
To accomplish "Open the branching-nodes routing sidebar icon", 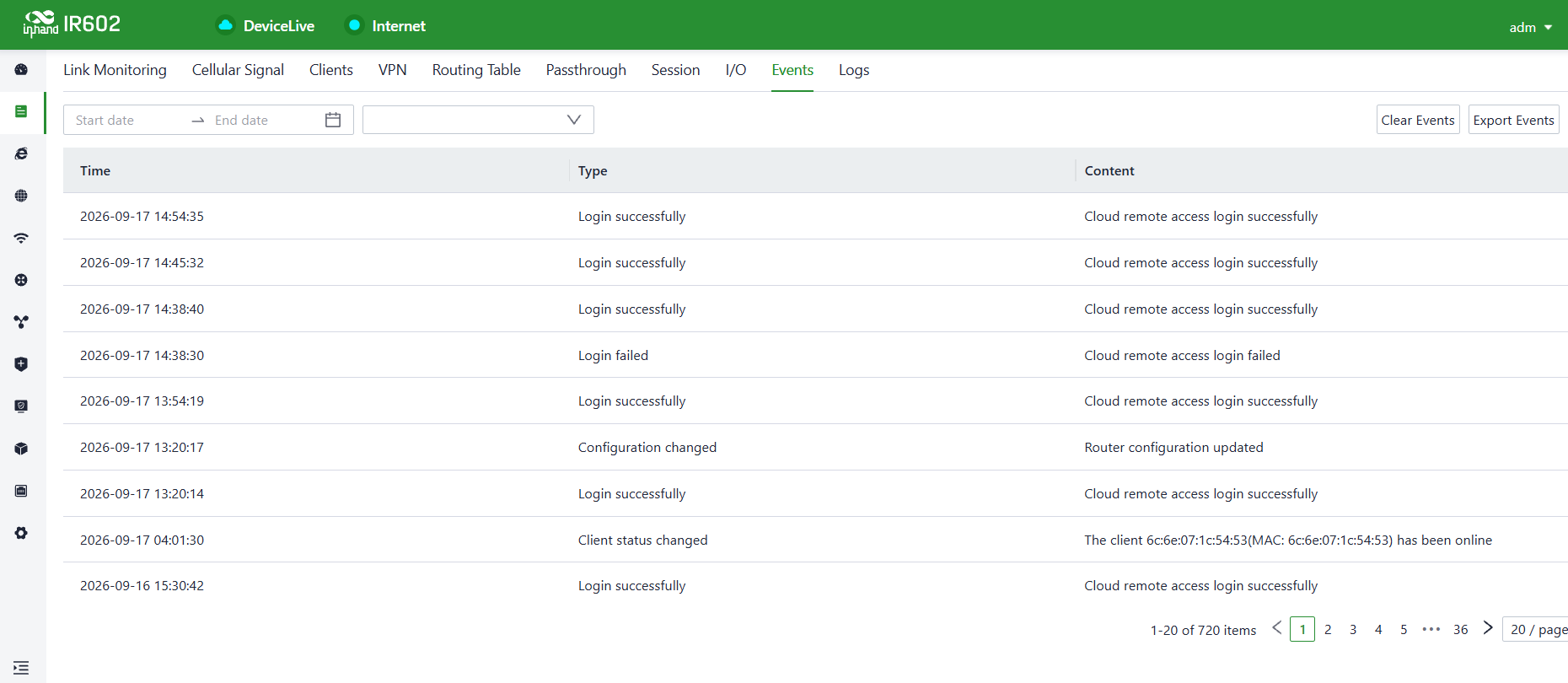I will click(21, 322).
